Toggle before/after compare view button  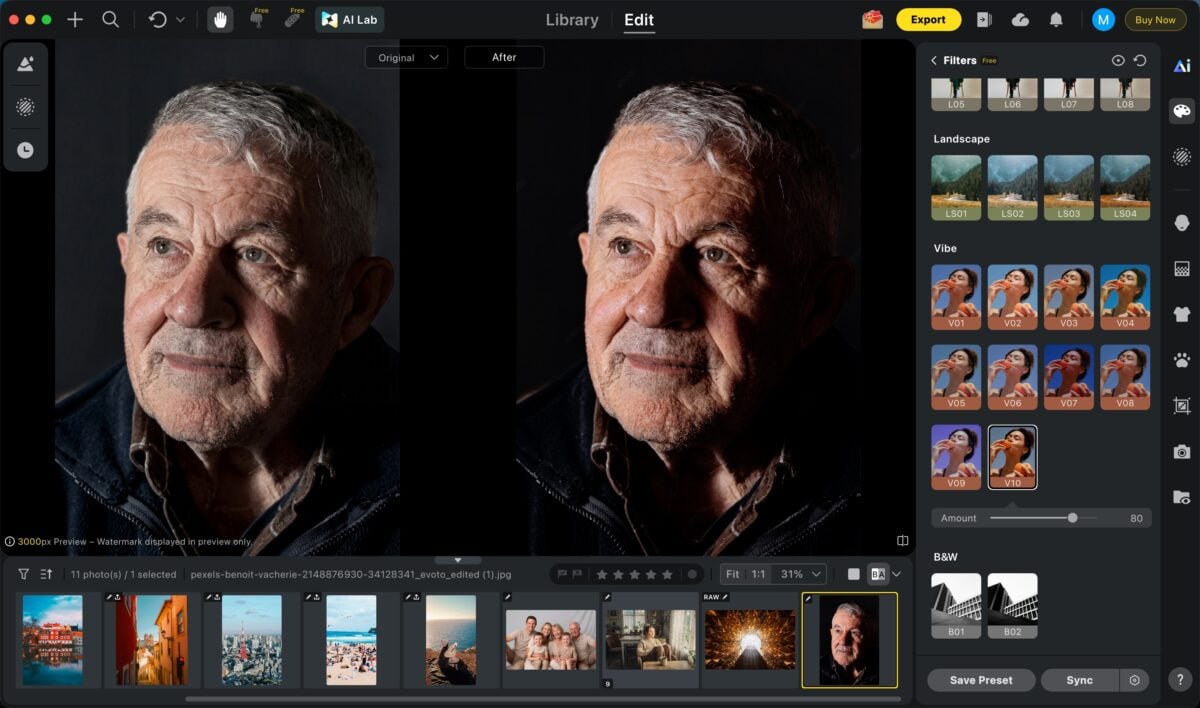coord(878,574)
